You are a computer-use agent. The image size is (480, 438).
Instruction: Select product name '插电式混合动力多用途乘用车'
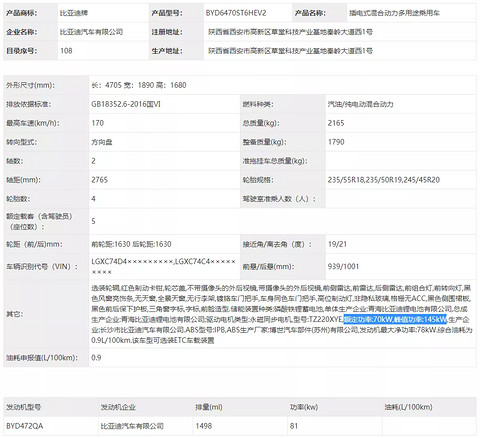tap(394, 13)
